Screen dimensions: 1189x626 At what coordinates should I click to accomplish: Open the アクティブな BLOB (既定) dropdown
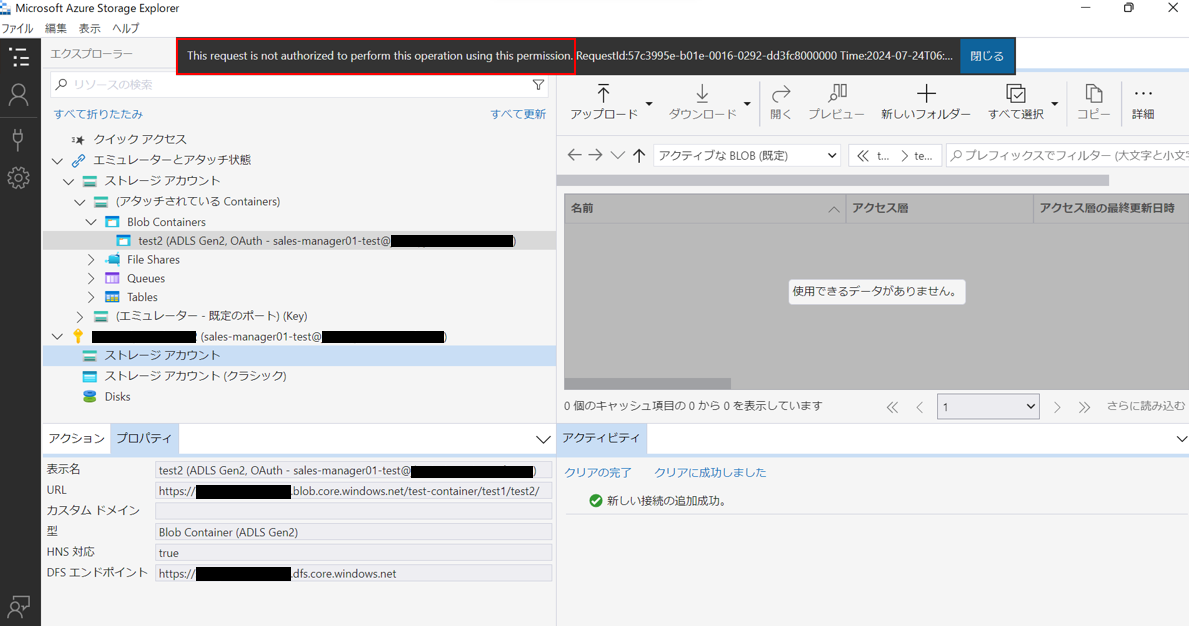tap(747, 155)
